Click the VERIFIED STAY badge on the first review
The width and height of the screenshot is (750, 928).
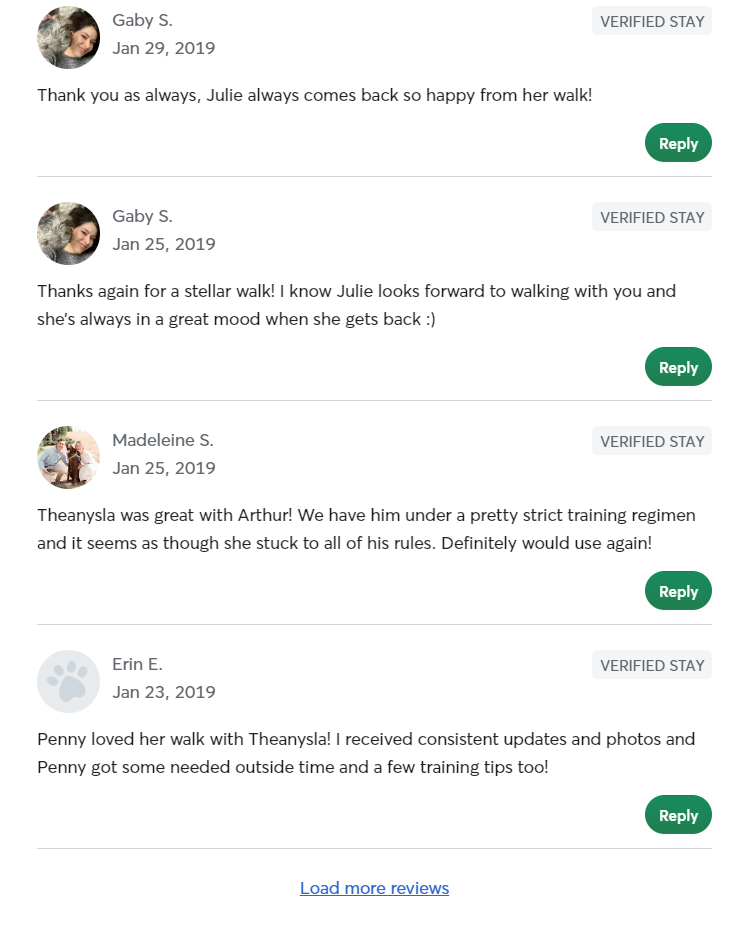[651, 21]
